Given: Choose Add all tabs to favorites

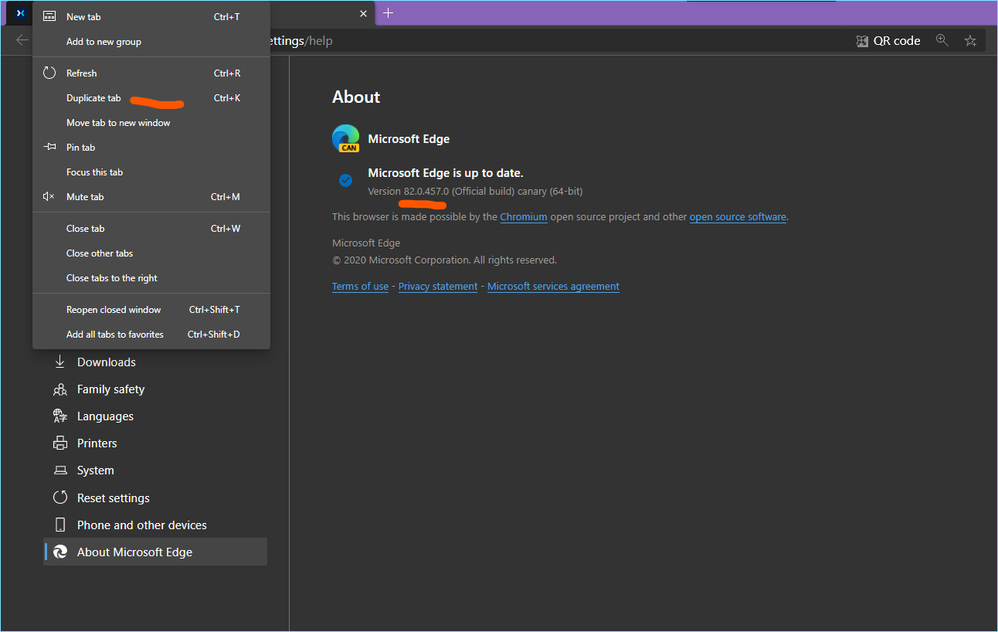Looking at the screenshot, I should coord(151,334).
